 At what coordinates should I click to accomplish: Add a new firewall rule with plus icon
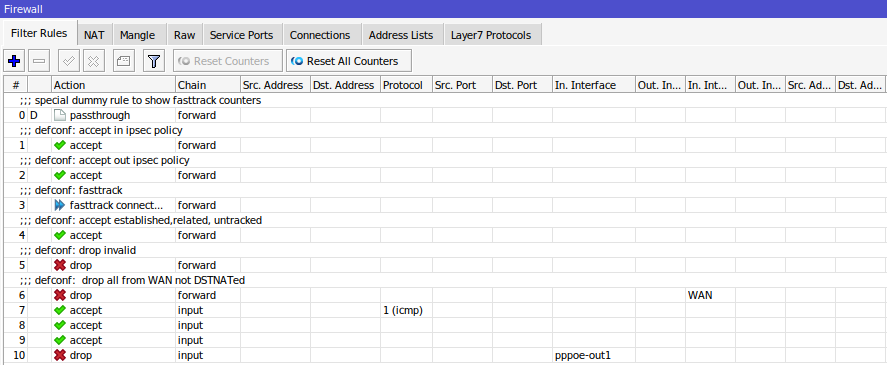click(x=14, y=61)
